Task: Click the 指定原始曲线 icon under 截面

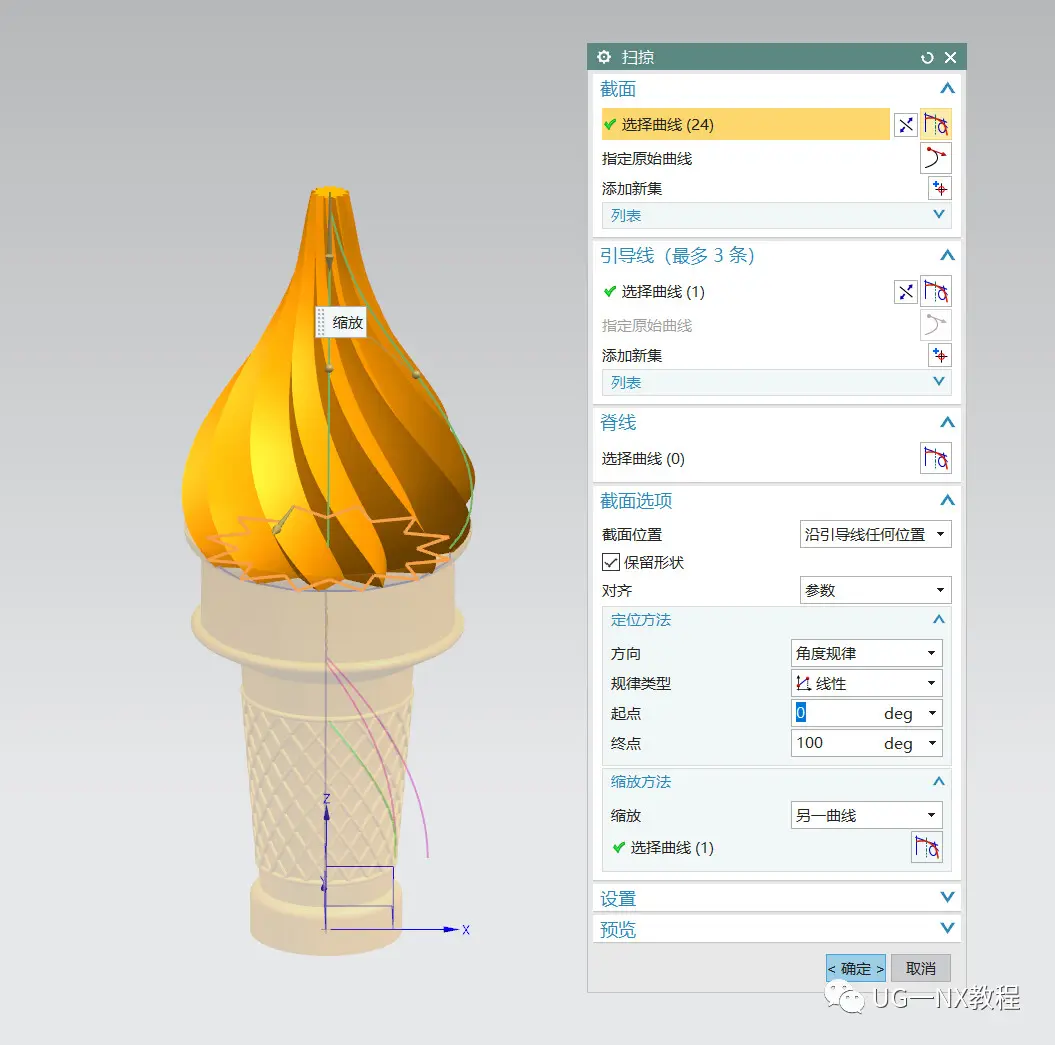Action: (936, 158)
